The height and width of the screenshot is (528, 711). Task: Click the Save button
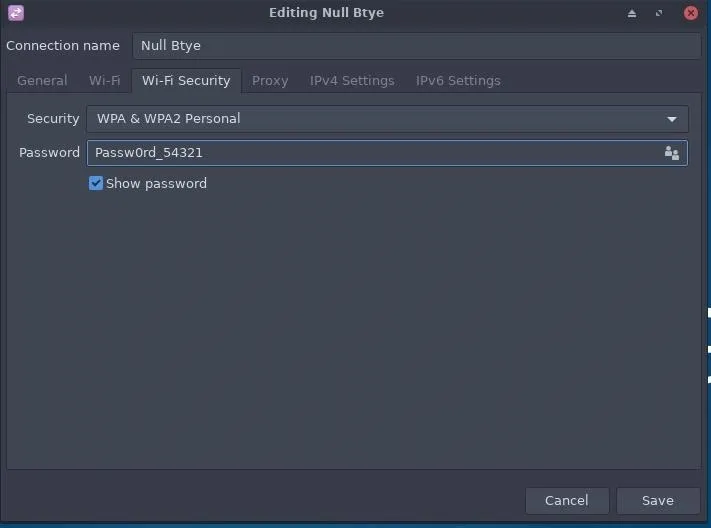click(x=657, y=500)
